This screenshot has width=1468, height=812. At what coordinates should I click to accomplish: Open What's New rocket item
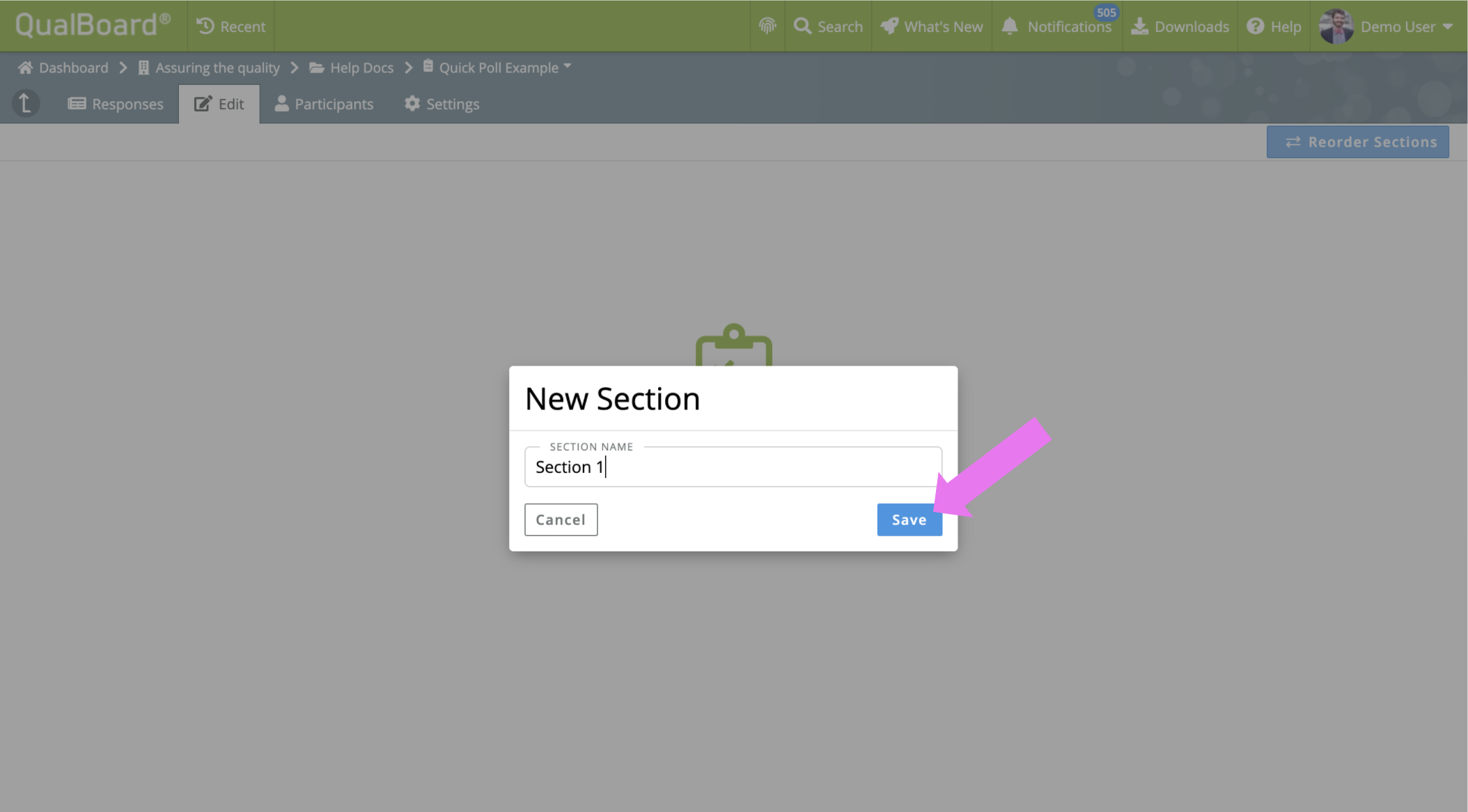[x=932, y=26]
